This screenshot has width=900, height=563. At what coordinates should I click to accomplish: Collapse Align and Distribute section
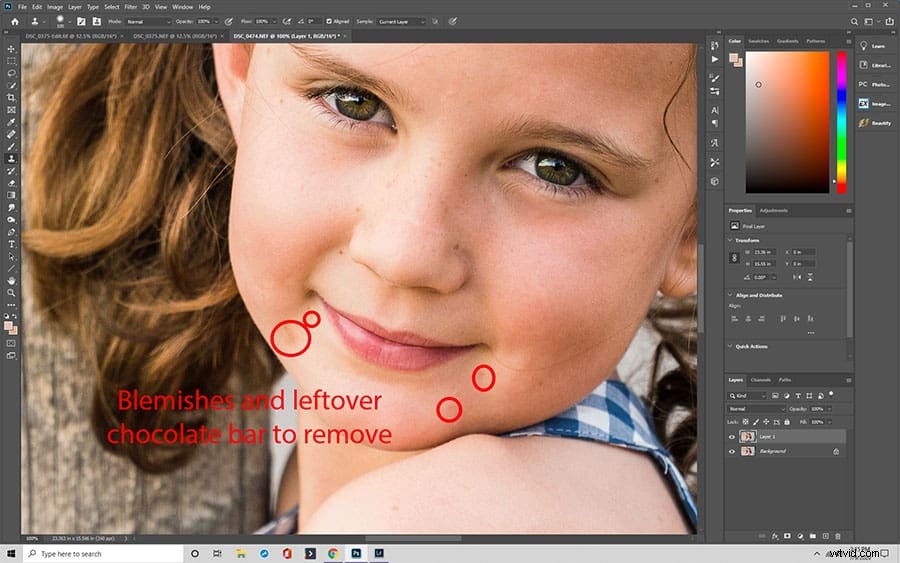[730, 295]
